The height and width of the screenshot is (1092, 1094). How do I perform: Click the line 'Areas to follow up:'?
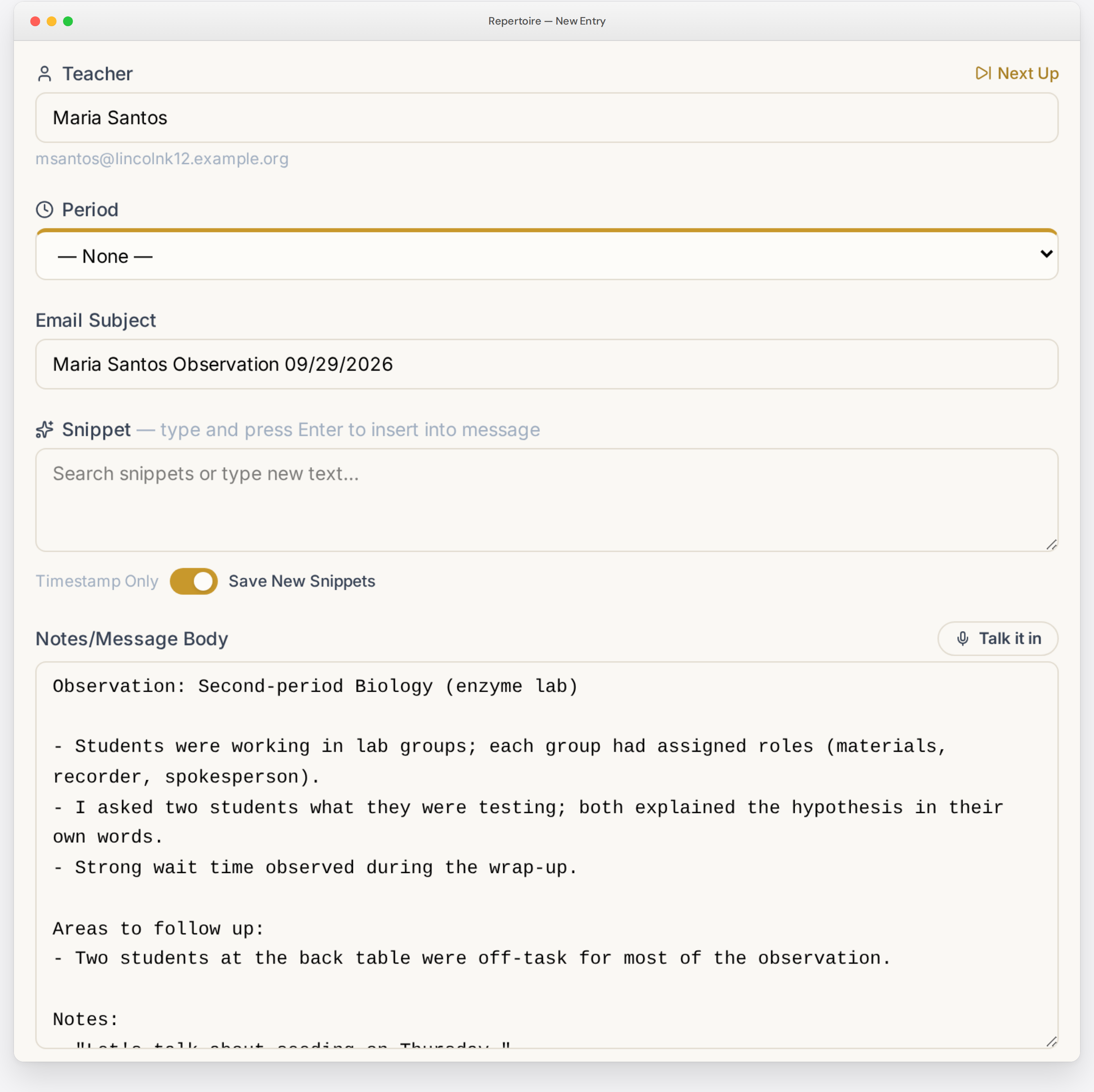[x=158, y=928]
